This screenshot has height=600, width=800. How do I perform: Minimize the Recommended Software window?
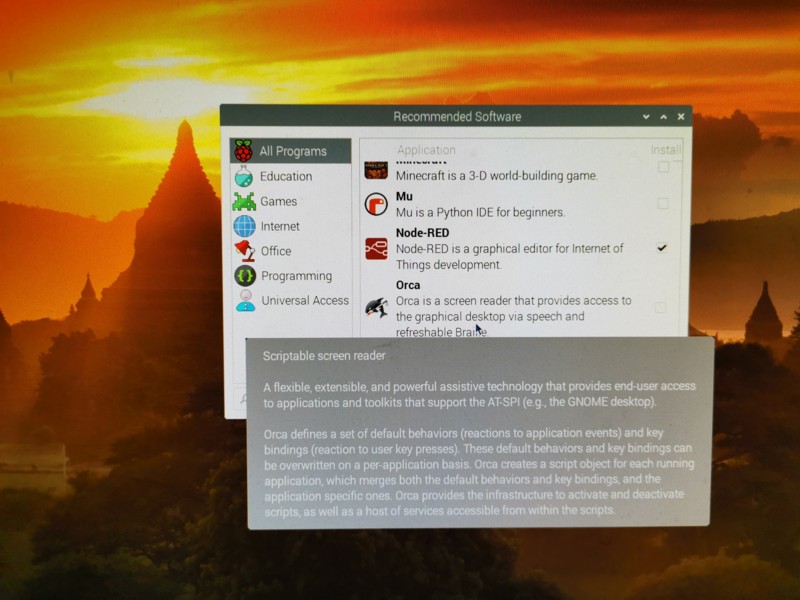[646, 117]
